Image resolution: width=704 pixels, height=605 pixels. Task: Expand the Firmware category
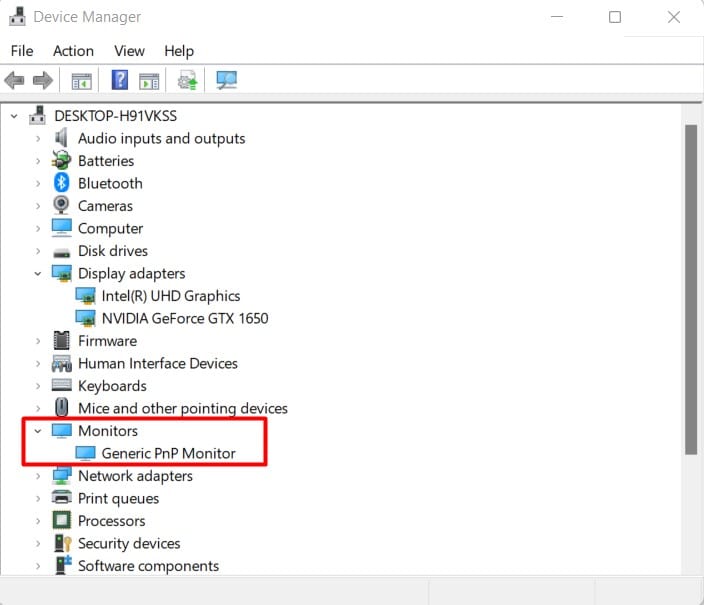38,341
